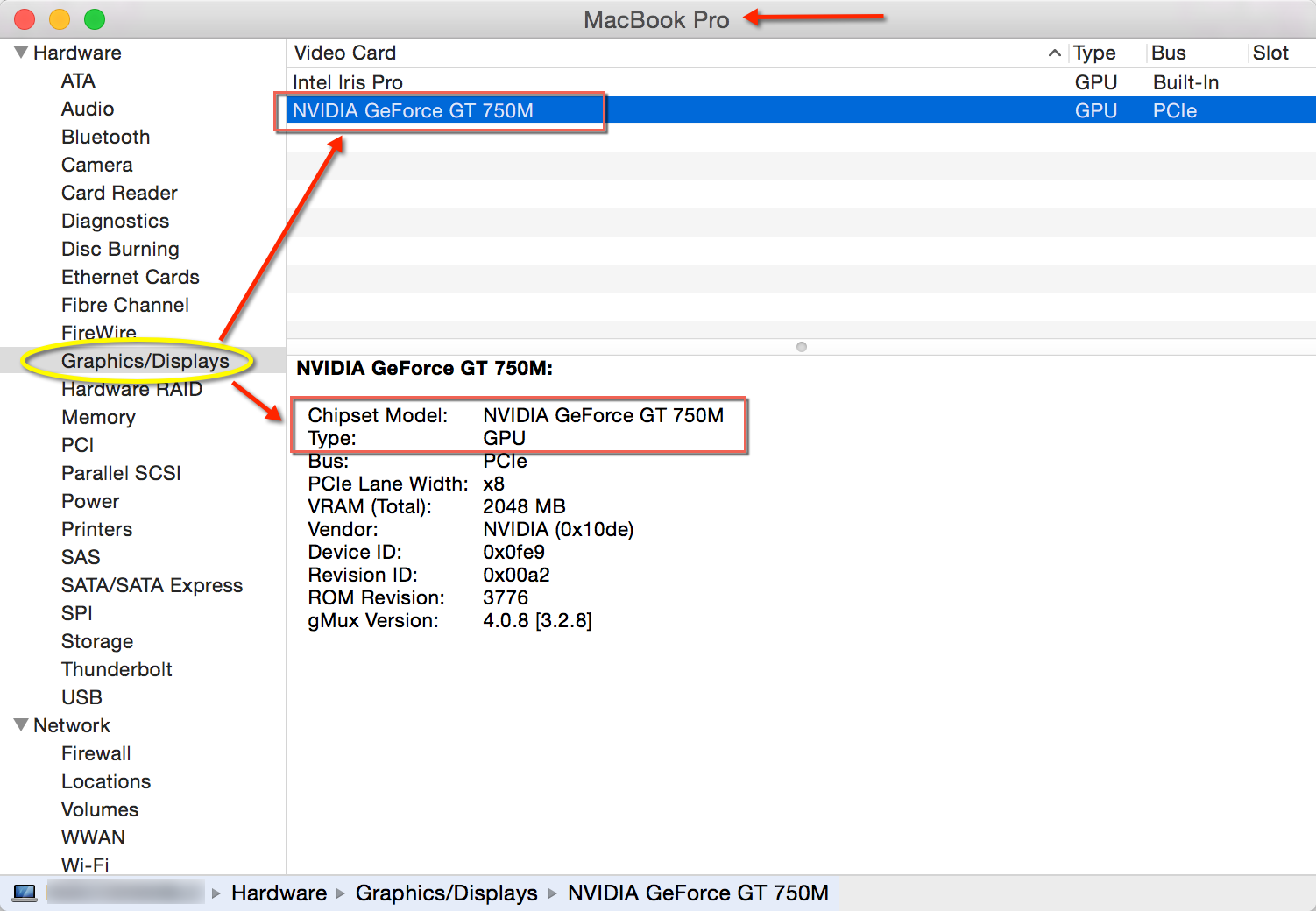Select FireWire in the sidebar
This screenshot has height=911, width=1316.
[99, 333]
